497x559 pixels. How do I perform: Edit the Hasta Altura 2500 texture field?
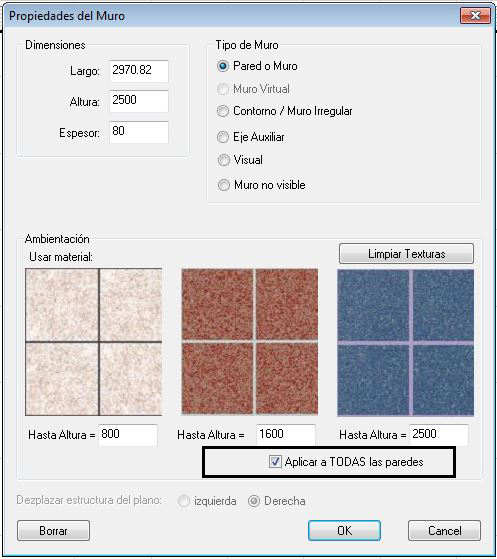(x=439, y=435)
